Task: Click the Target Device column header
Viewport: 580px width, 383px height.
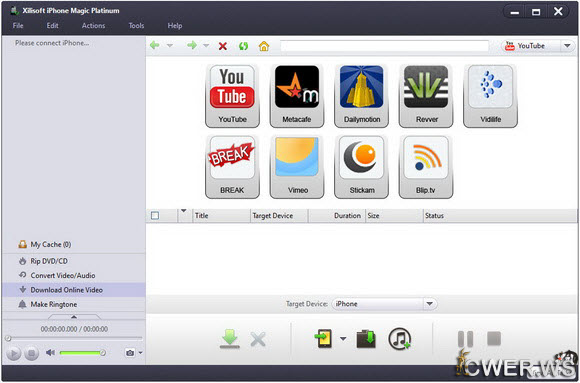Action: (279, 215)
